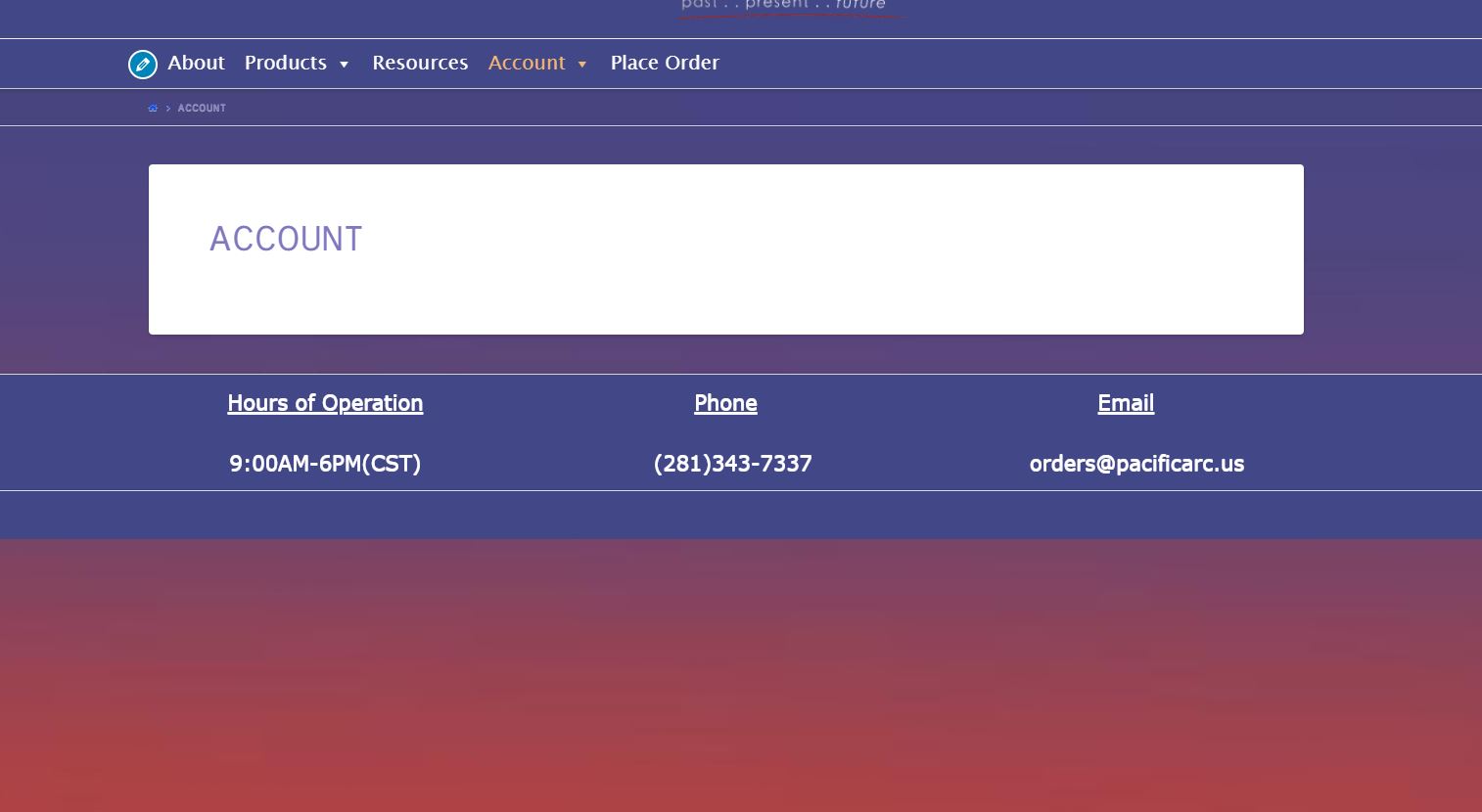This screenshot has width=1482, height=812.
Task: Click the Place Order link
Action: 665,63
